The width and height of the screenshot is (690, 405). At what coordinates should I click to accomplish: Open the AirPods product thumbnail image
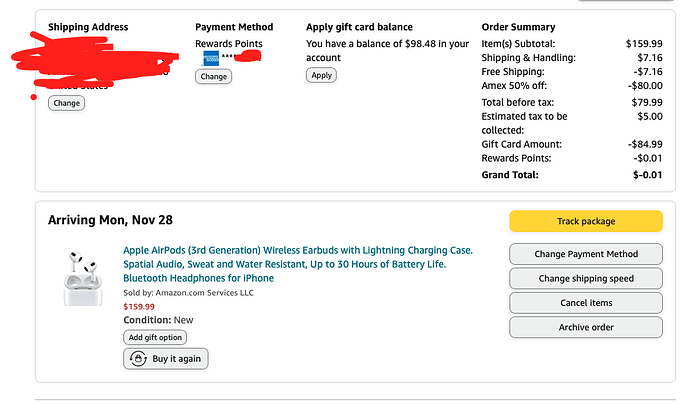[84, 279]
